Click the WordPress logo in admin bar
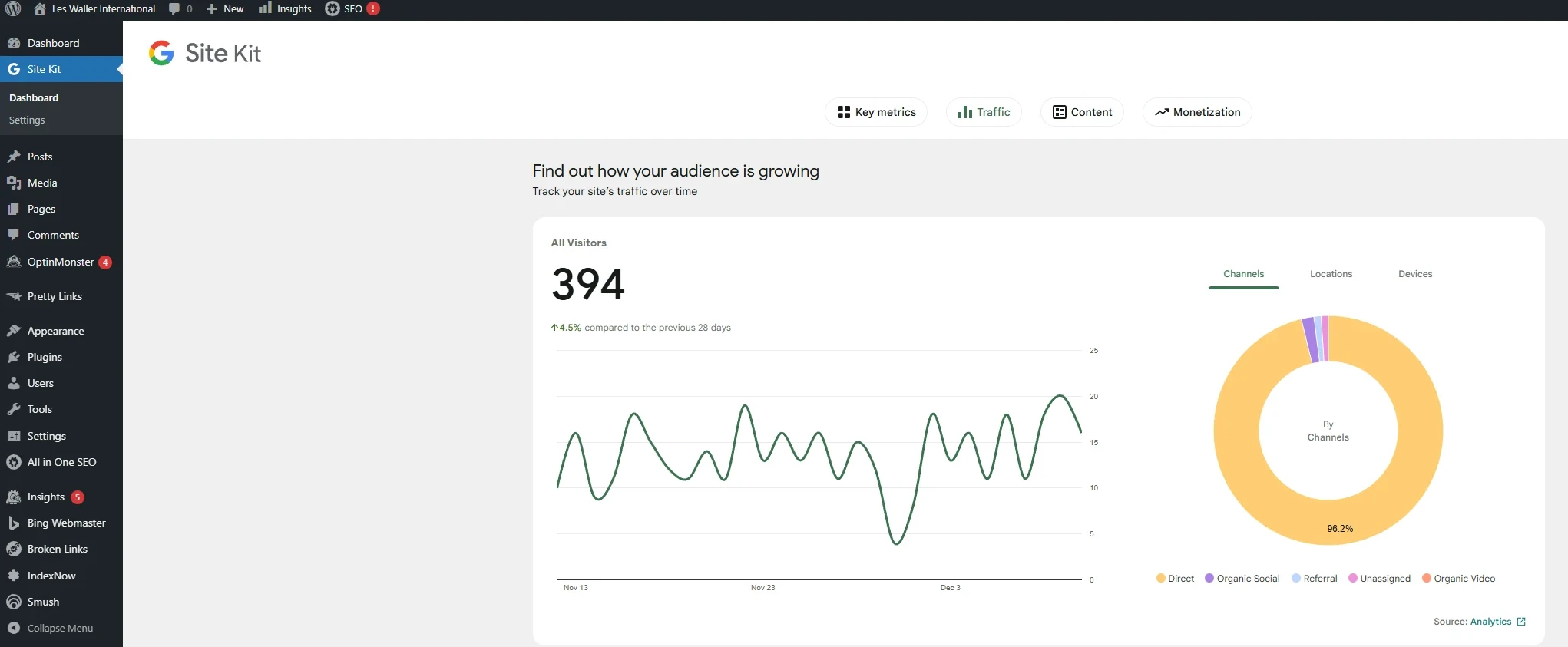 click(x=13, y=9)
